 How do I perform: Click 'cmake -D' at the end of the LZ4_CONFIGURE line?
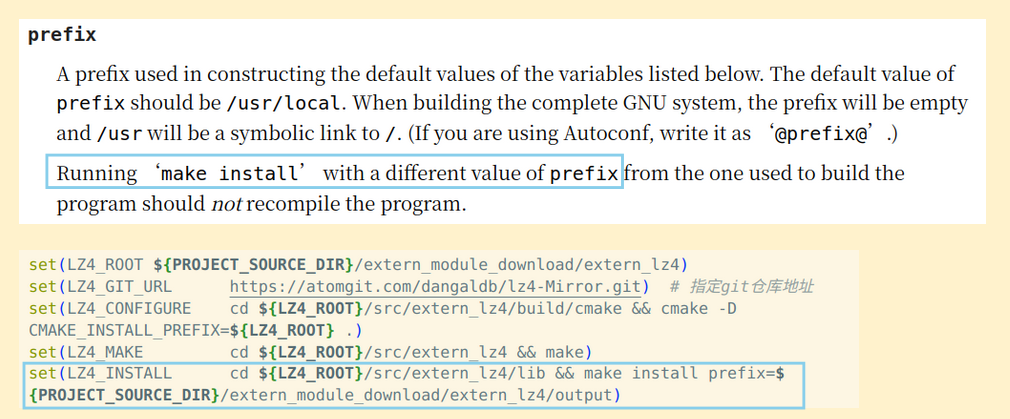coord(698,309)
